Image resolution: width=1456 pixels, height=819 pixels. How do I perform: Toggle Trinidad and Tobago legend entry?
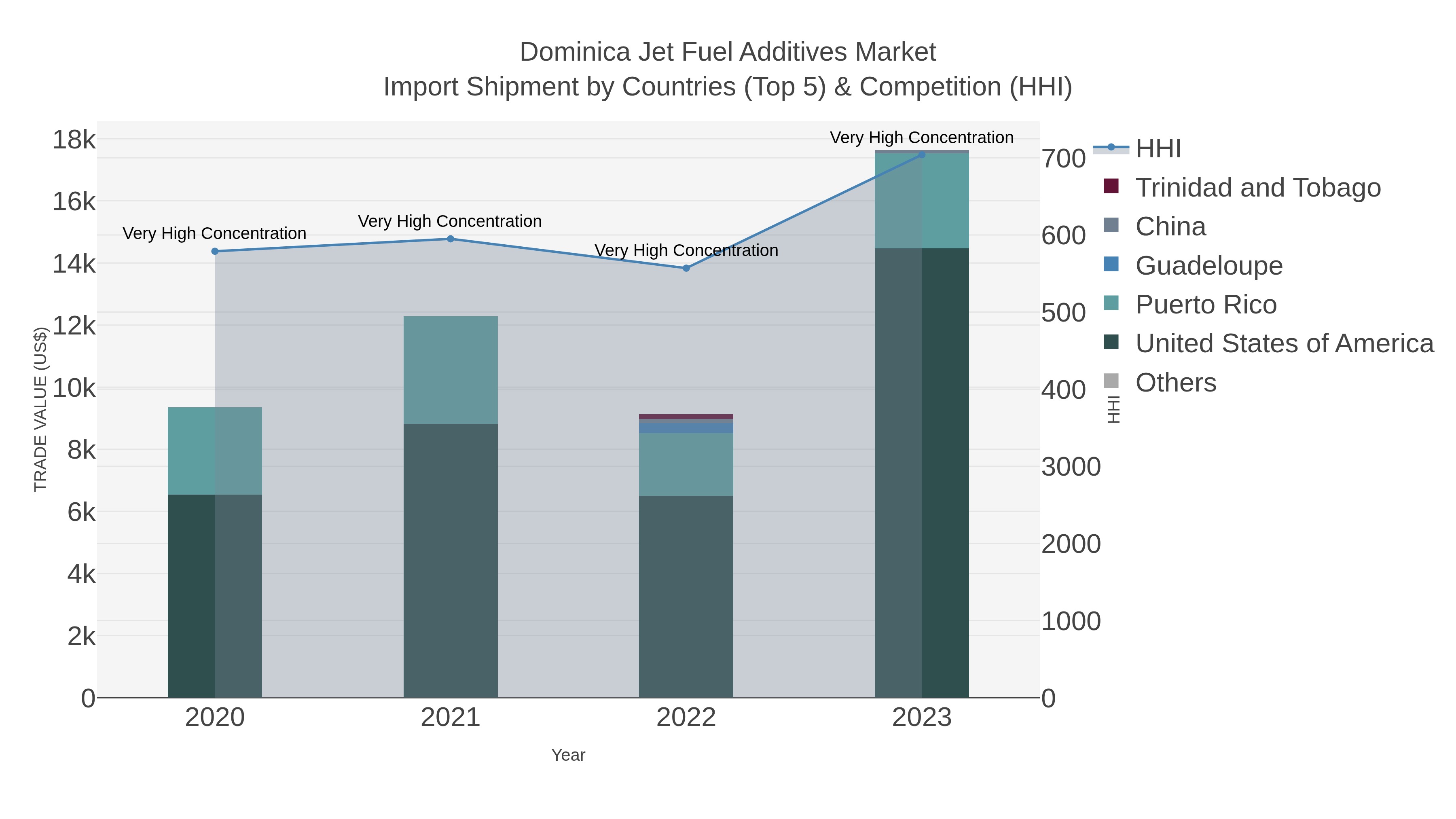pos(1242,187)
